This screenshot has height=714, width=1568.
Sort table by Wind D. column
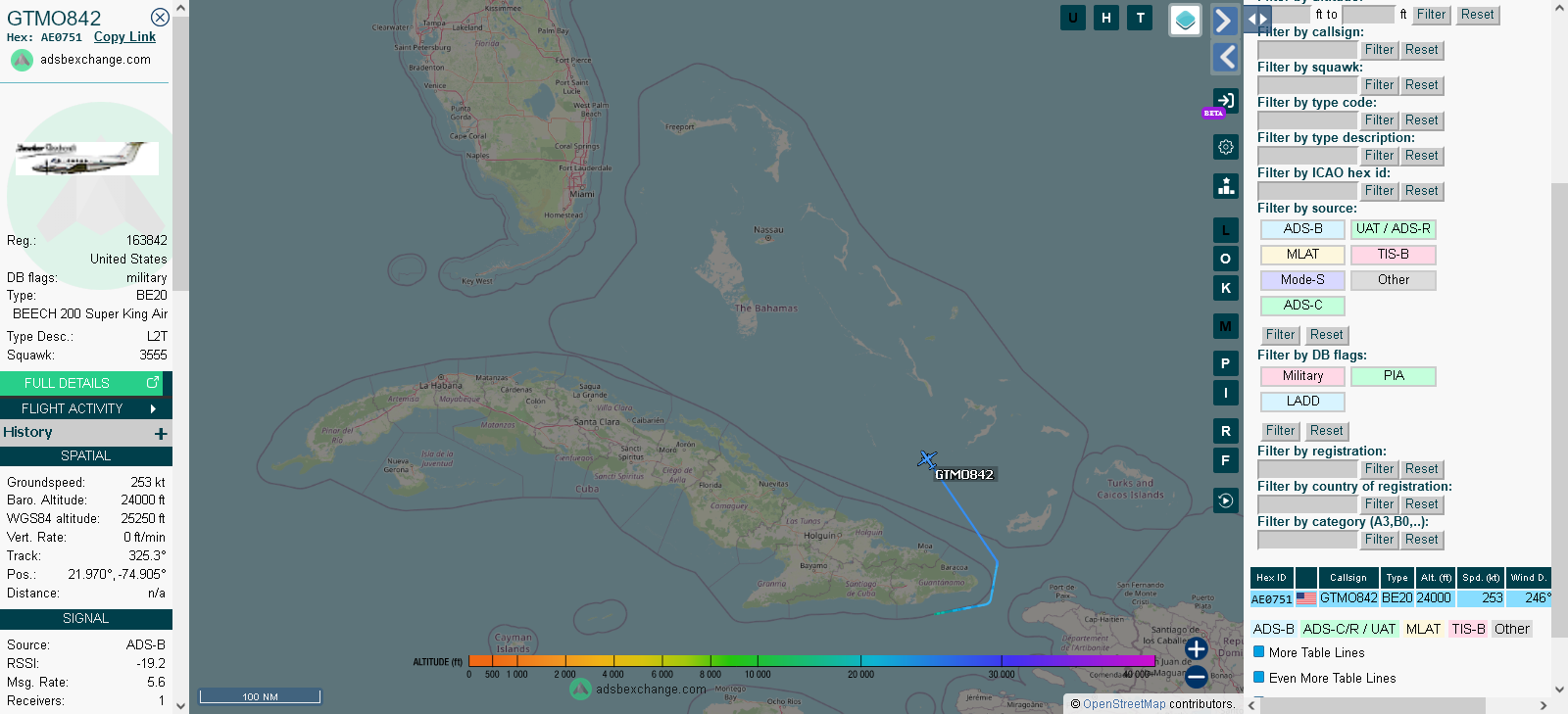tap(1529, 578)
